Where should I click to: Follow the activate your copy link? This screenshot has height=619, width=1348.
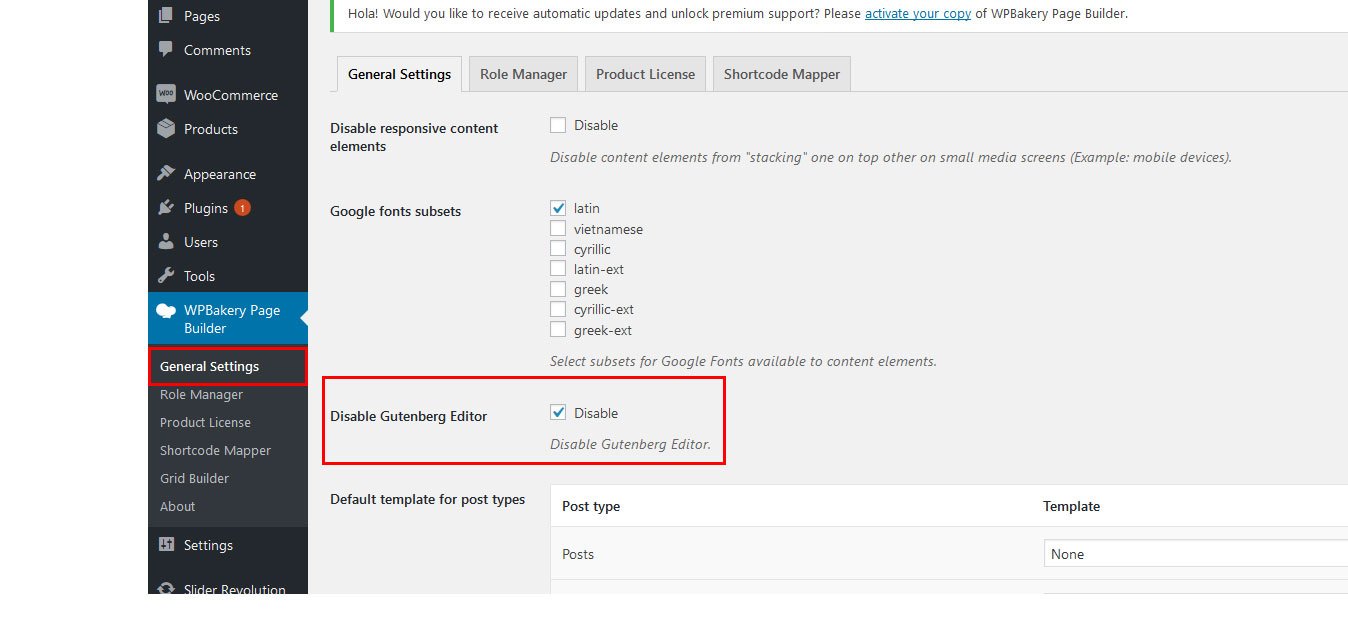coord(917,14)
